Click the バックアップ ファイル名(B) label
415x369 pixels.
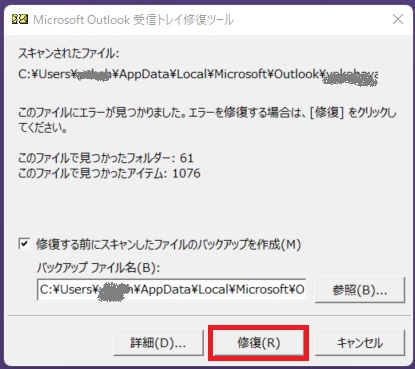[98, 267]
